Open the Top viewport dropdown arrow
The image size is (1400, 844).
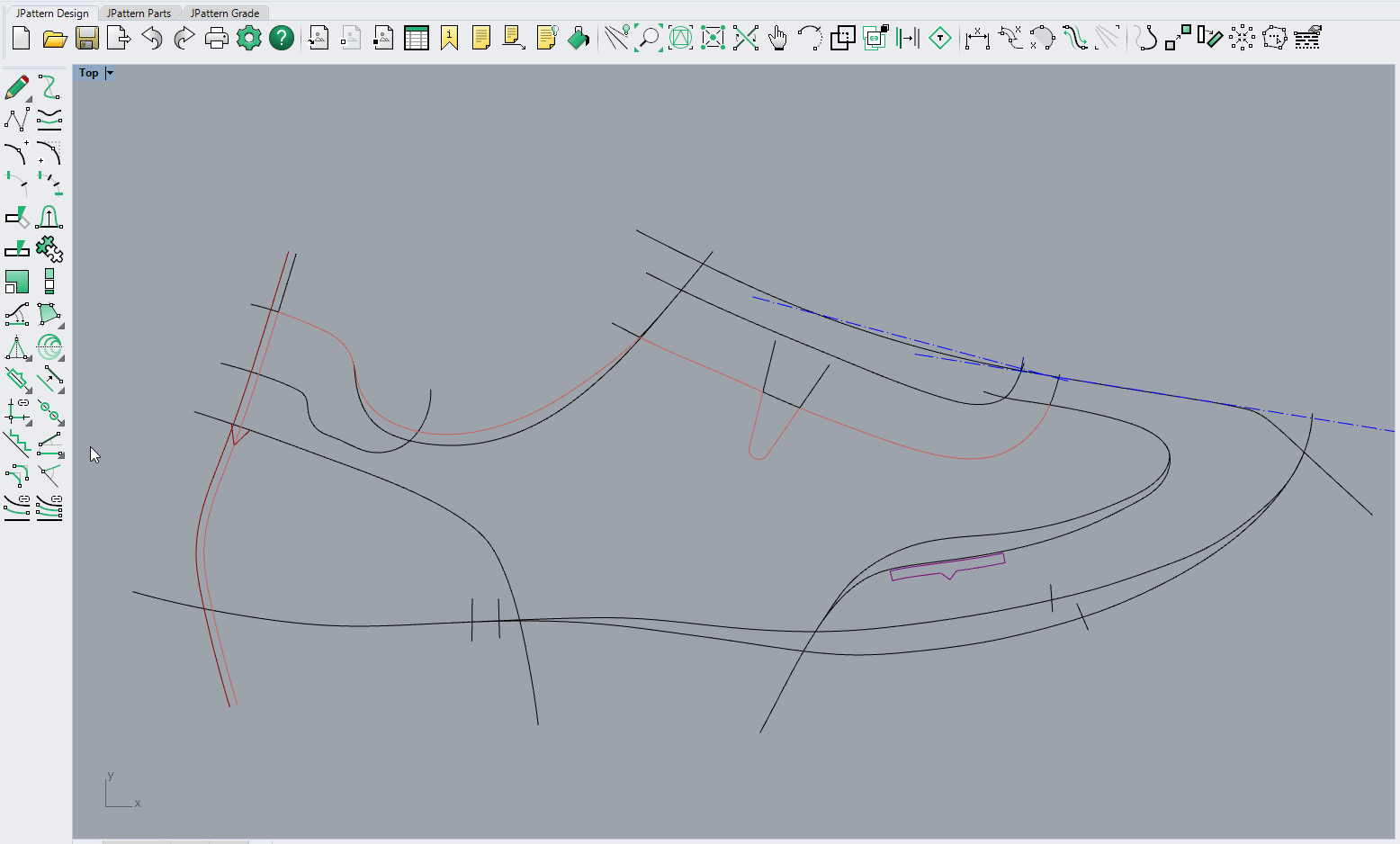(110, 73)
